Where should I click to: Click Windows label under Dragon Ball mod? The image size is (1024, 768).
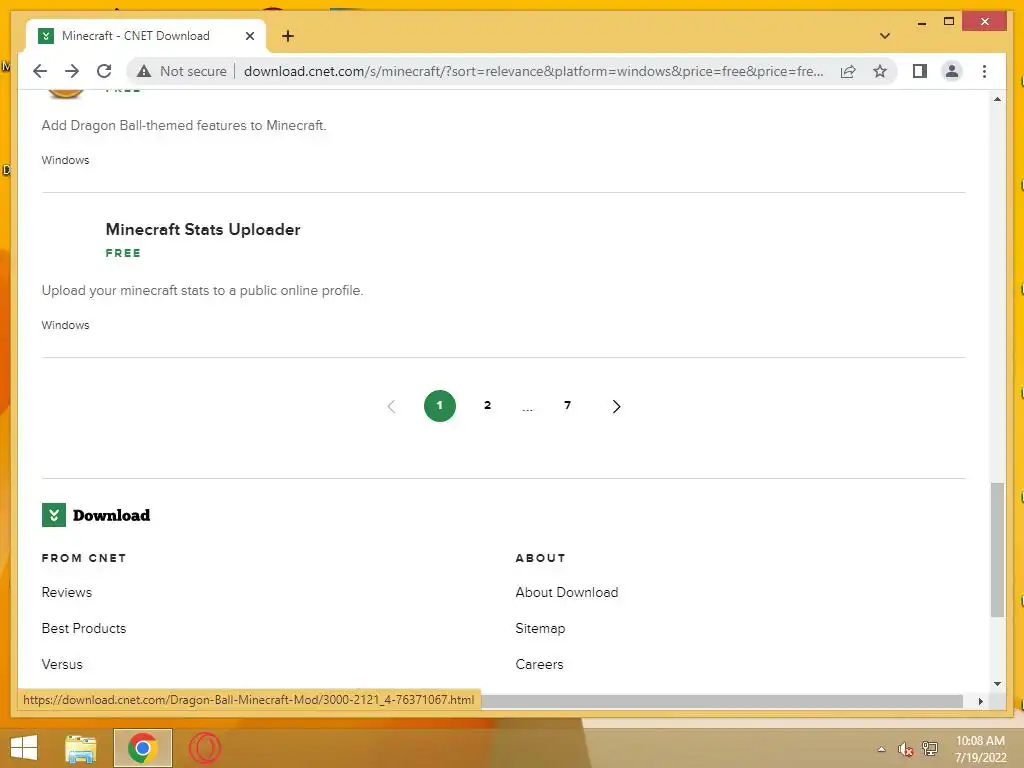65,160
